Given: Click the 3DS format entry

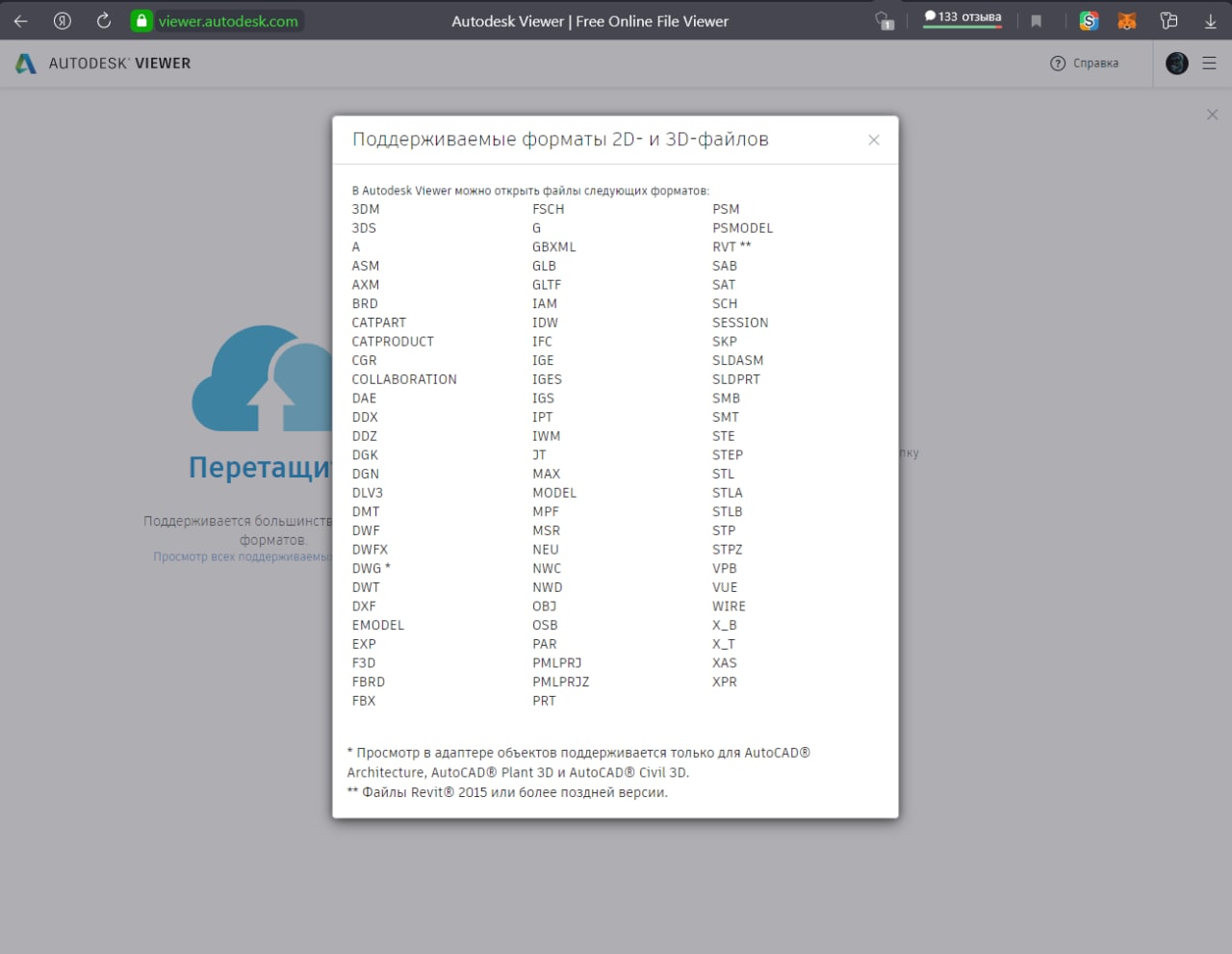Looking at the screenshot, I should [x=364, y=228].
